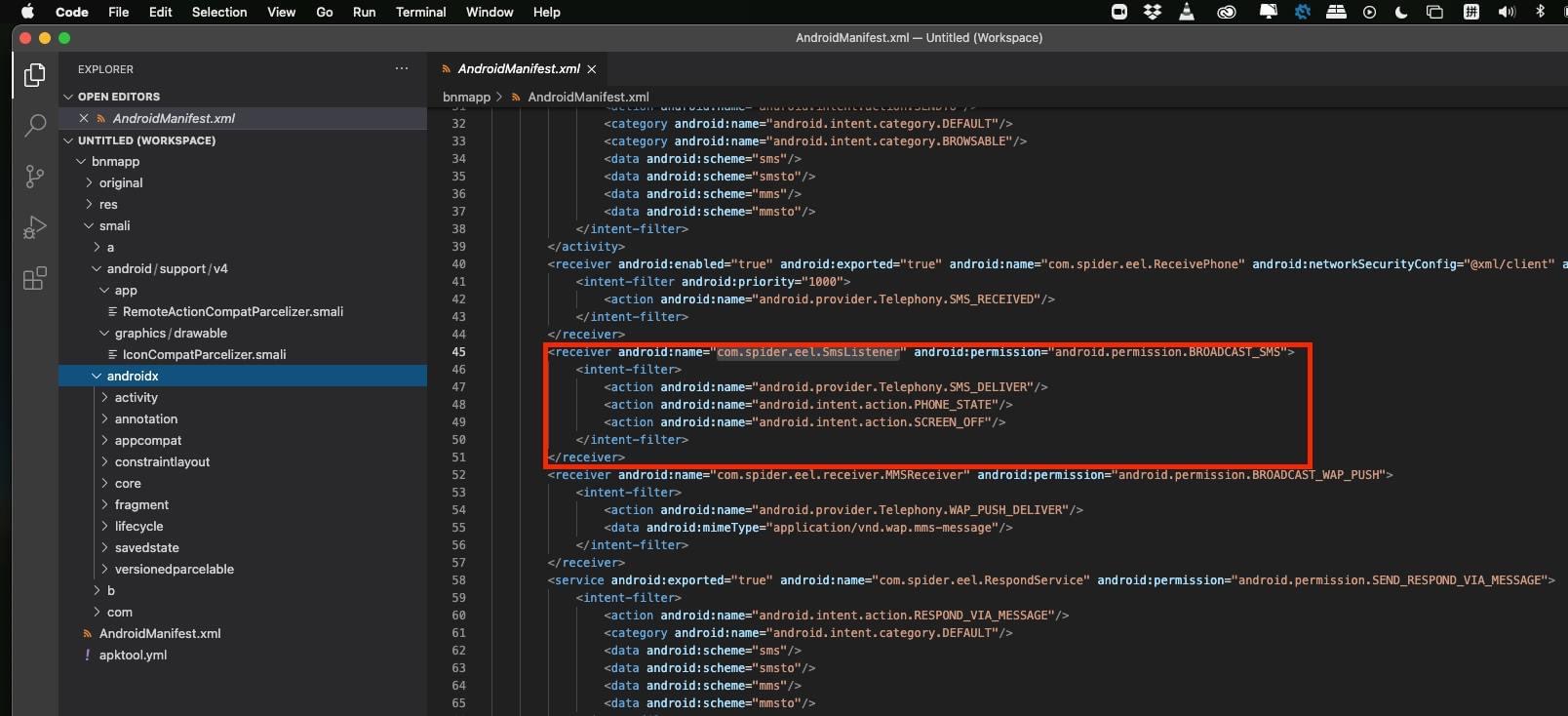Click the VLC cone menu bar icon
The image size is (1568, 716).
(x=1187, y=12)
